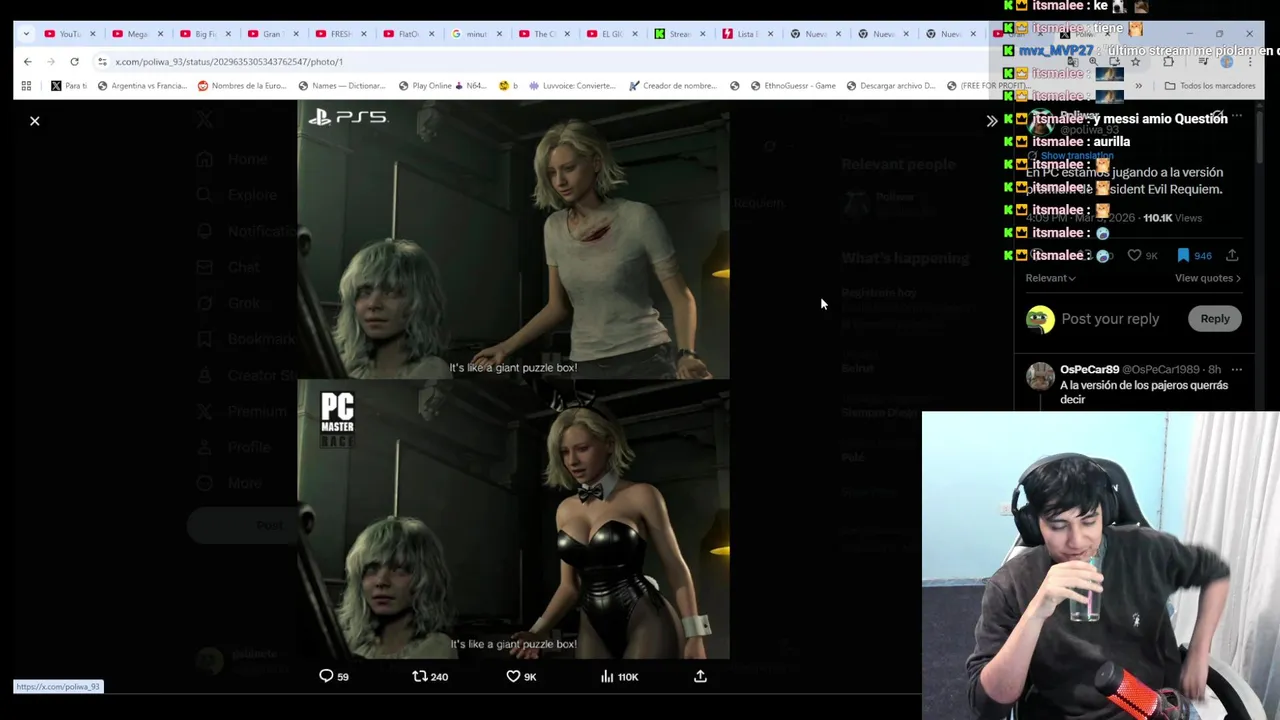Image resolution: width=1280 pixels, height=720 pixels.
Task: Open more options on OsPeCar89's reply
Action: click(1237, 370)
